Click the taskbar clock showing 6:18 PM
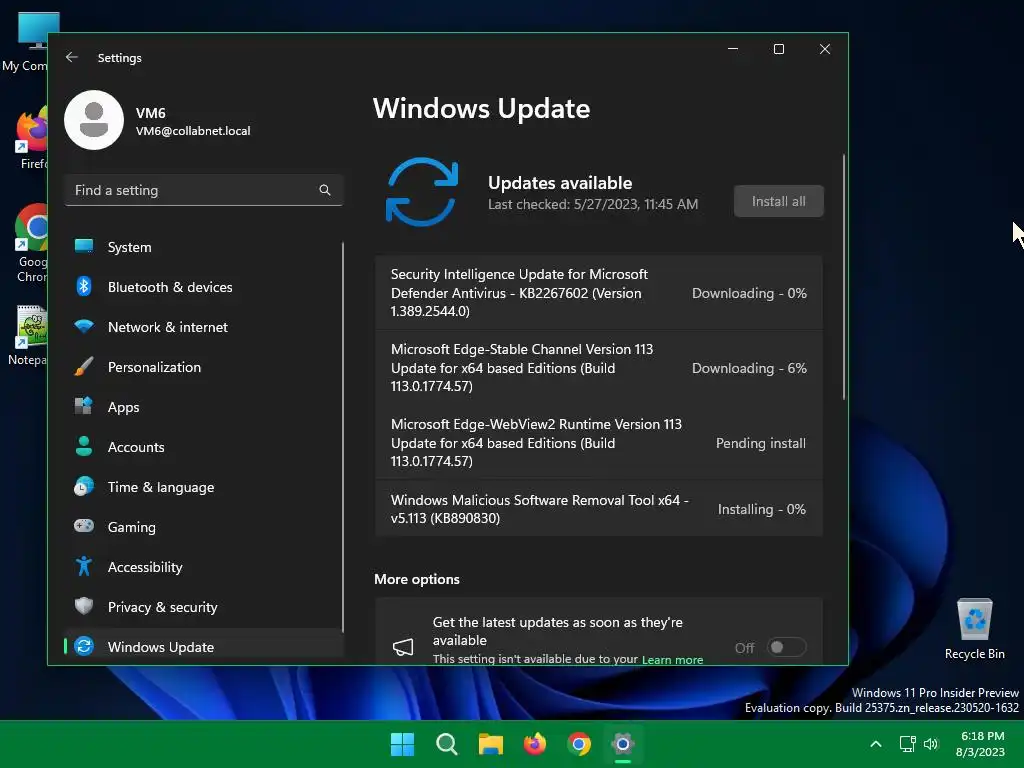This screenshot has height=768, width=1024. point(980,744)
